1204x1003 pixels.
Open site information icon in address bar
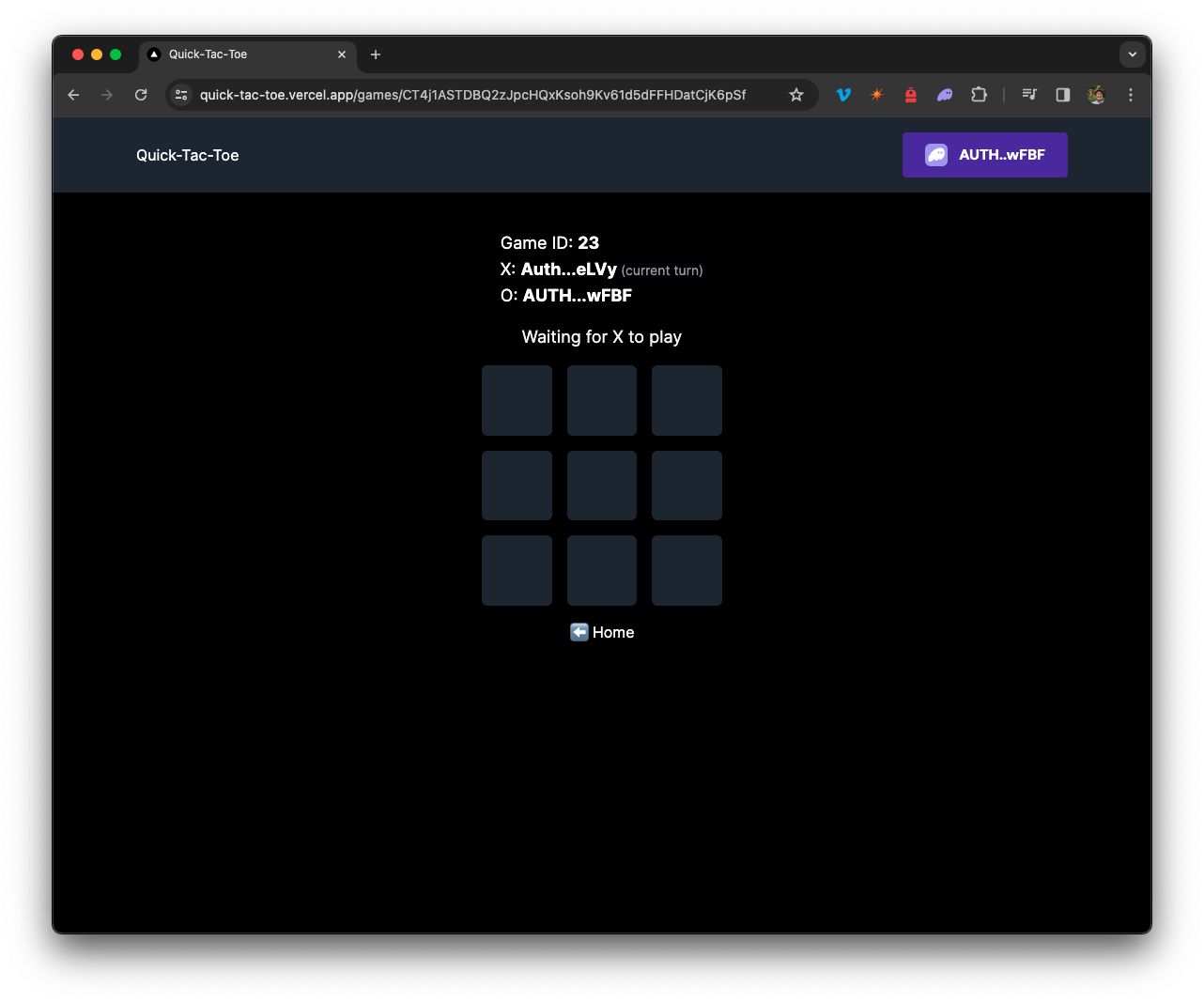[x=182, y=95]
